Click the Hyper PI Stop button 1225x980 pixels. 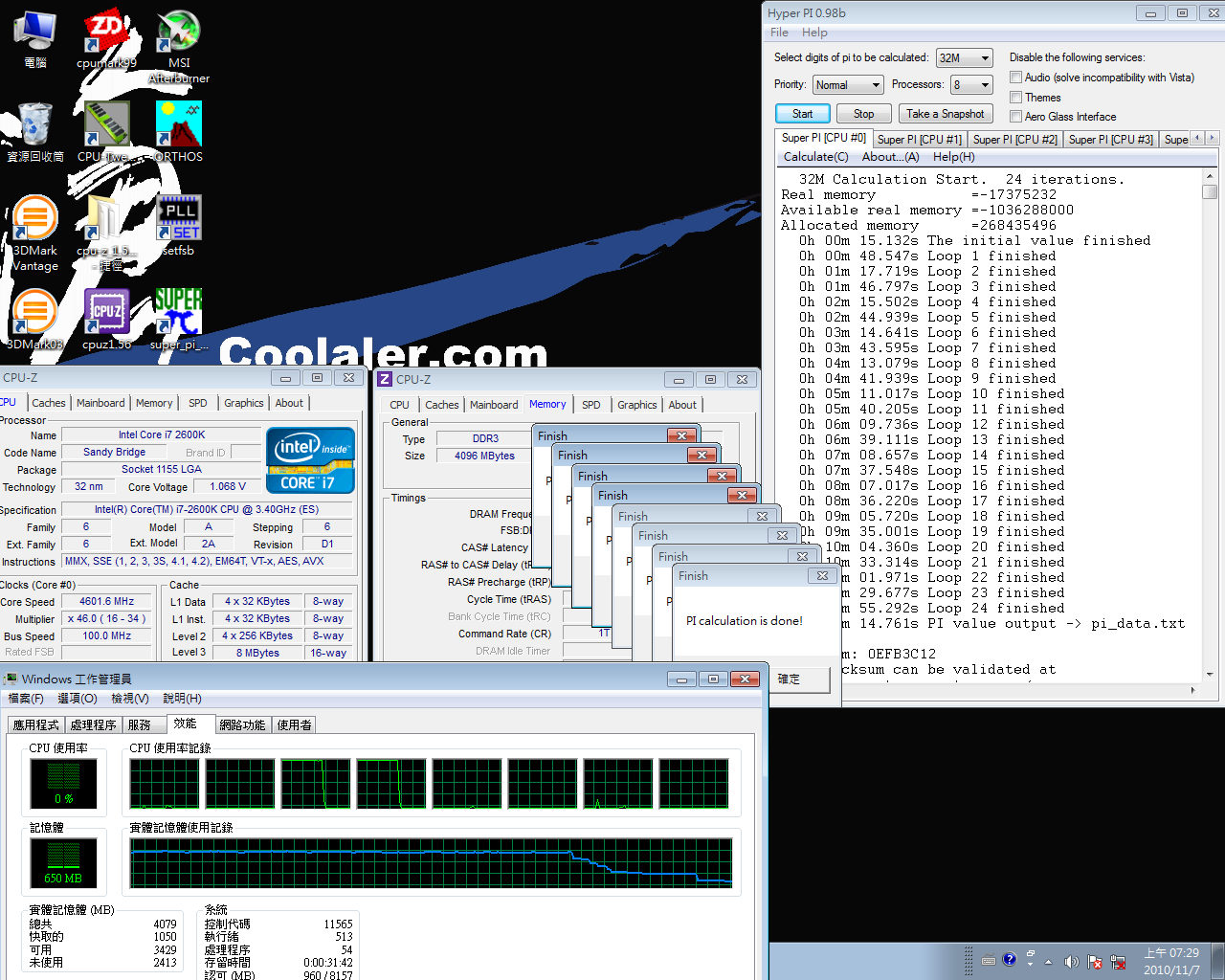pos(863,114)
